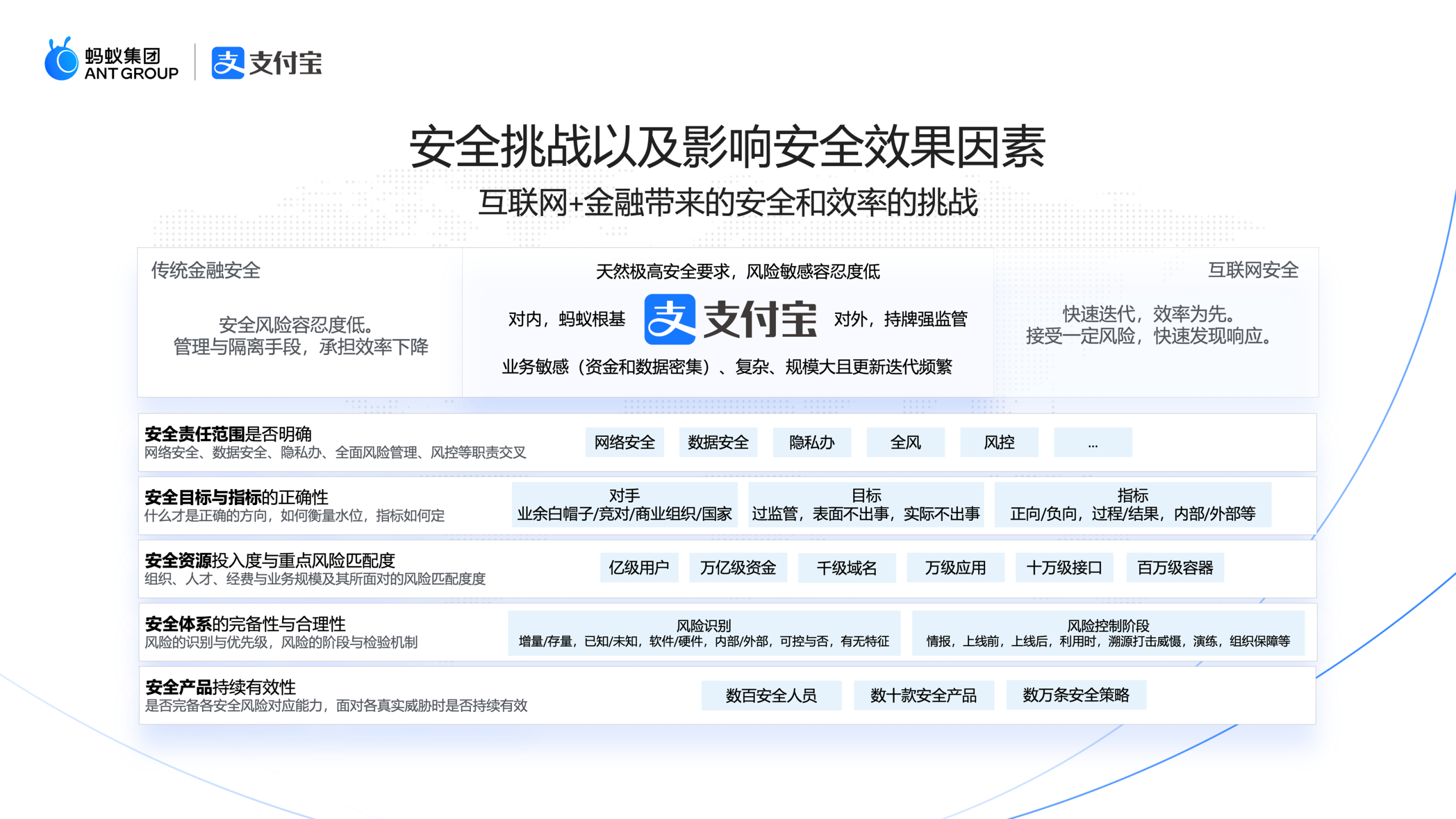The height and width of the screenshot is (819, 1456).
Task: Click the 互联网安全 panel heading
Action: [x=1253, y=270]
